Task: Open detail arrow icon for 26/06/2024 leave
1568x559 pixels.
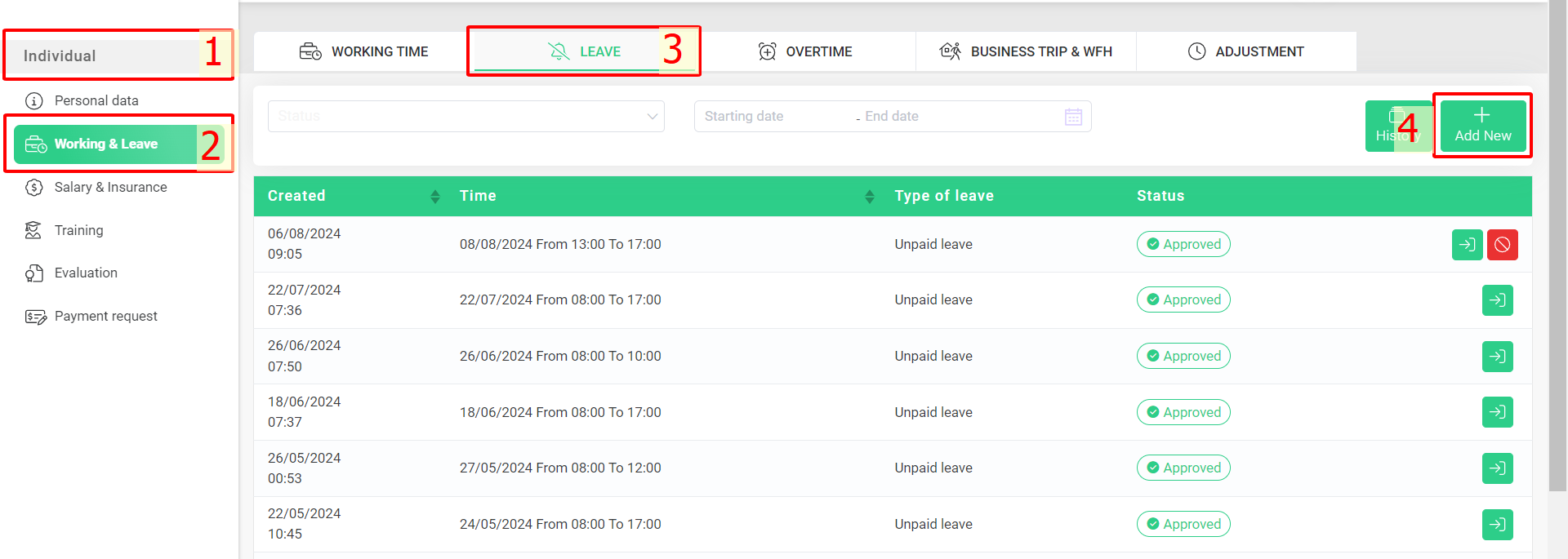Action: [1497, 357]
